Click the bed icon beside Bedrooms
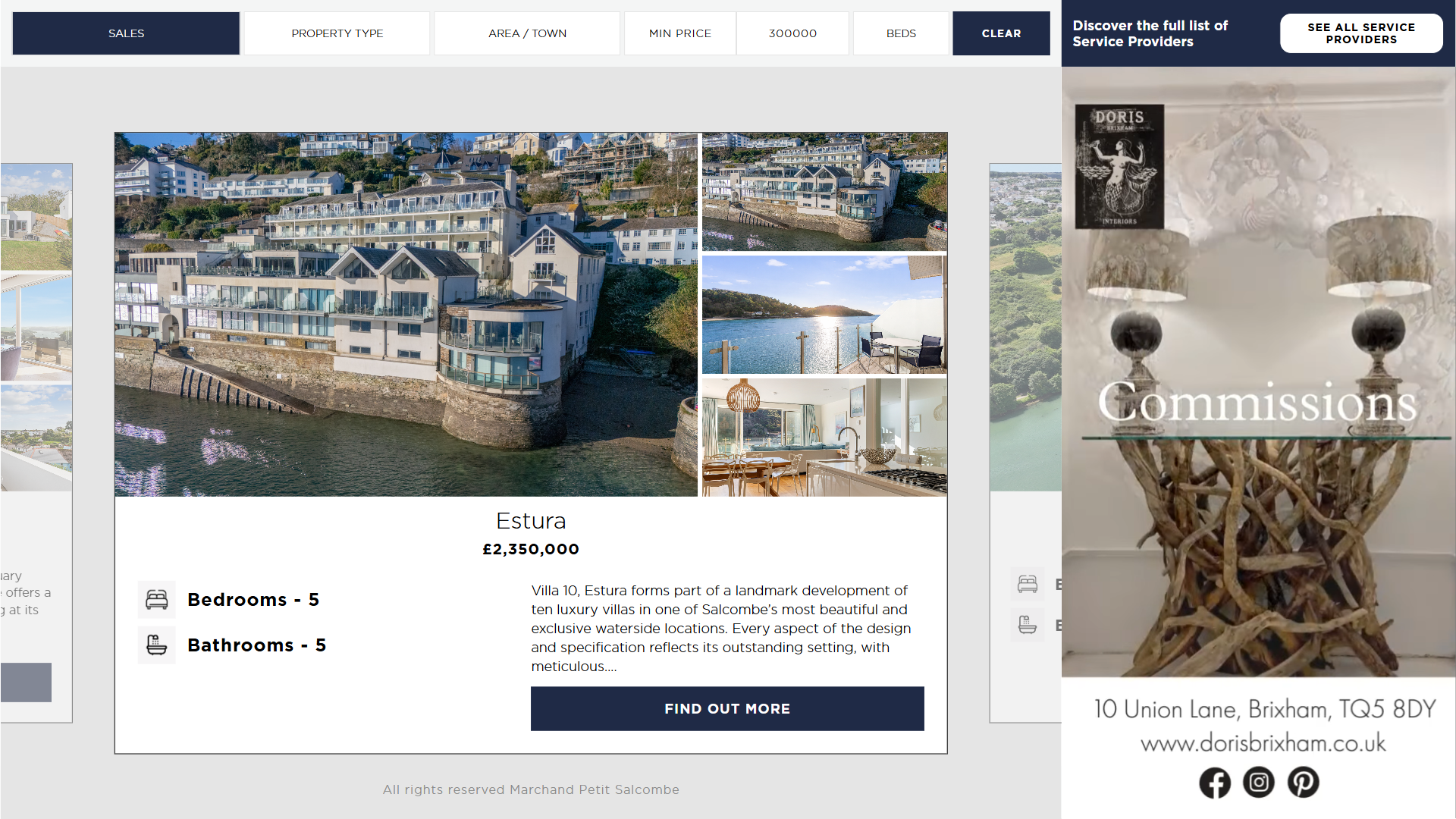 [x=157, y=600]
